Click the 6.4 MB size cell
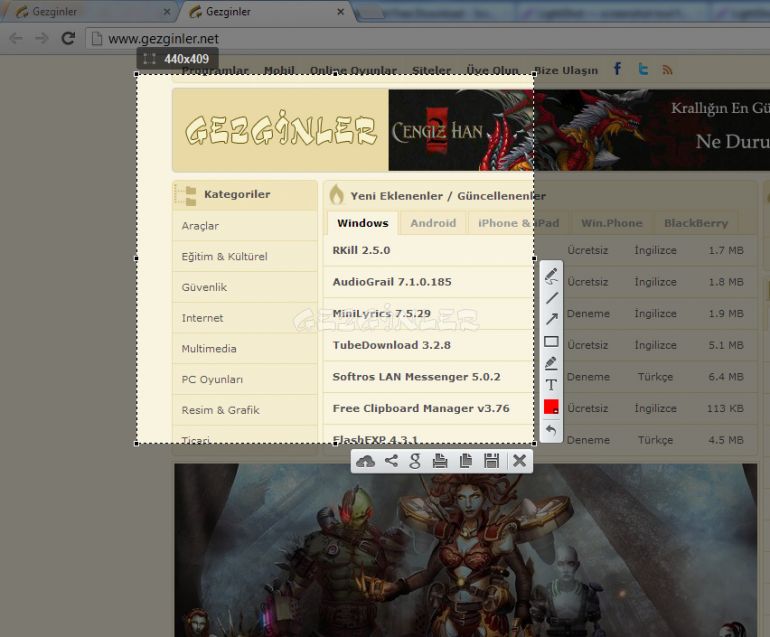 coord(726,377)
